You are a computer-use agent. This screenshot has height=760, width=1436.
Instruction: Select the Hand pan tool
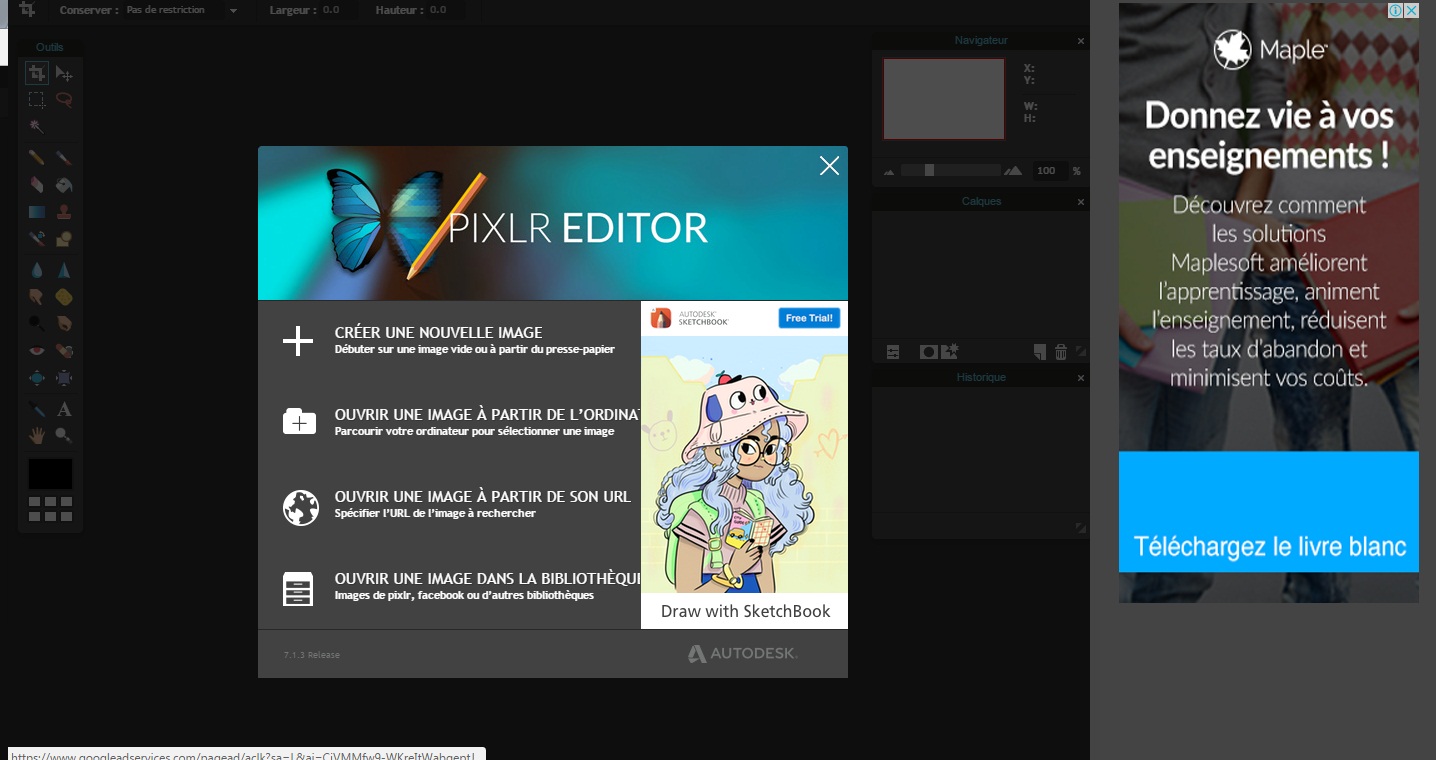[36, 435]
